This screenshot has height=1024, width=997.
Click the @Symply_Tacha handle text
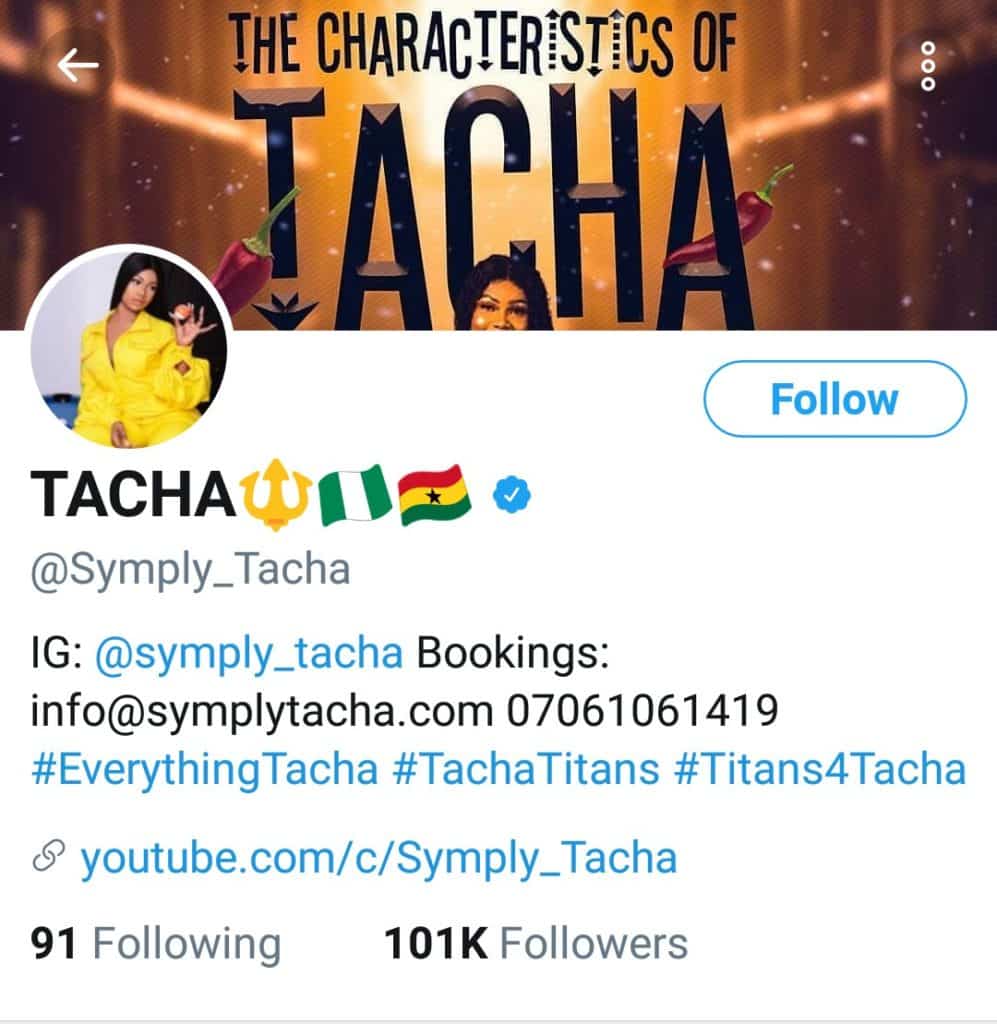tap(191, 569)
